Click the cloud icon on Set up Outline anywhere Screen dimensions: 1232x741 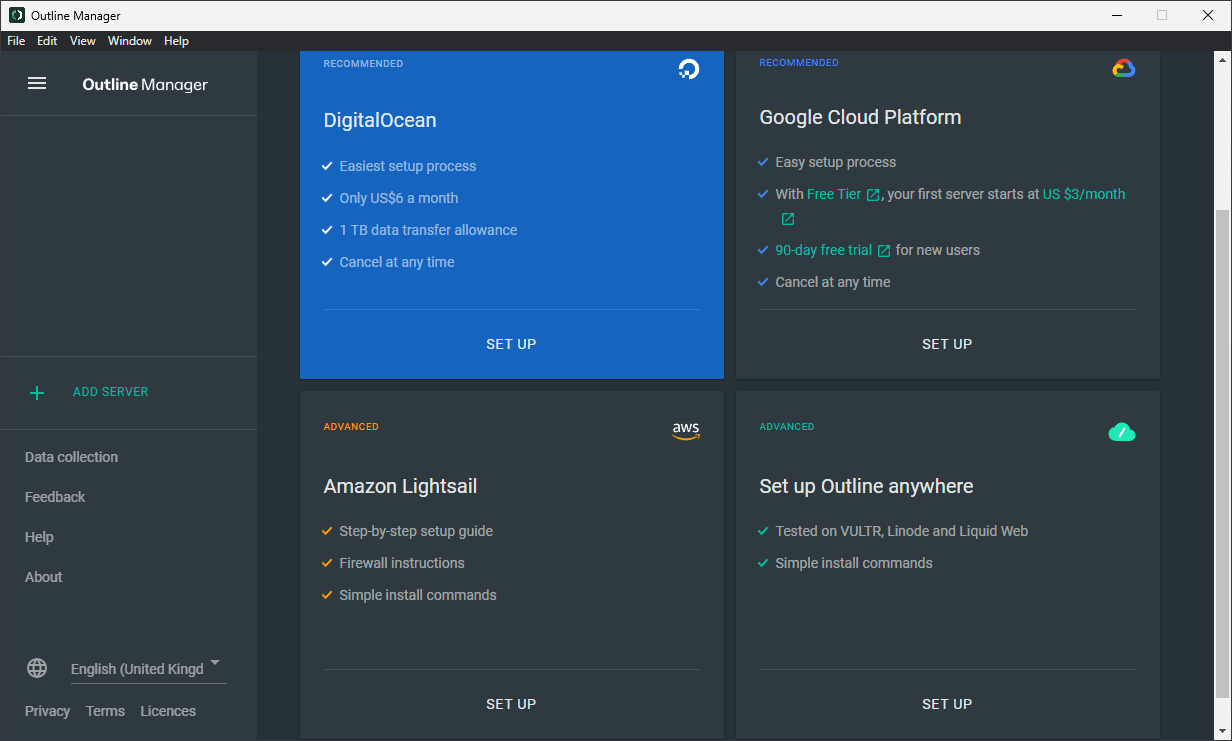[1122, 432]
